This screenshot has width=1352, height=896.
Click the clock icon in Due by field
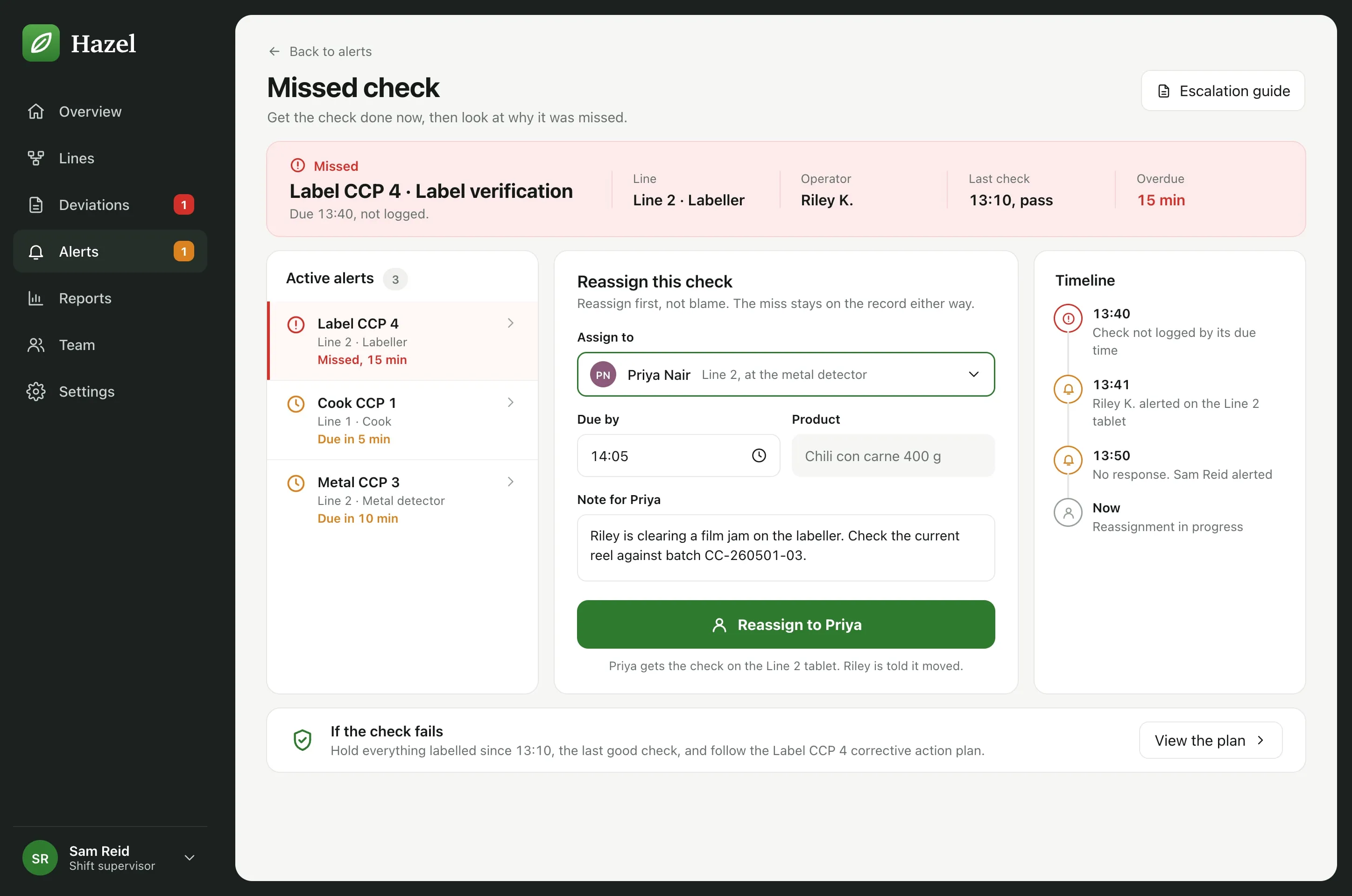click(759, 455)
